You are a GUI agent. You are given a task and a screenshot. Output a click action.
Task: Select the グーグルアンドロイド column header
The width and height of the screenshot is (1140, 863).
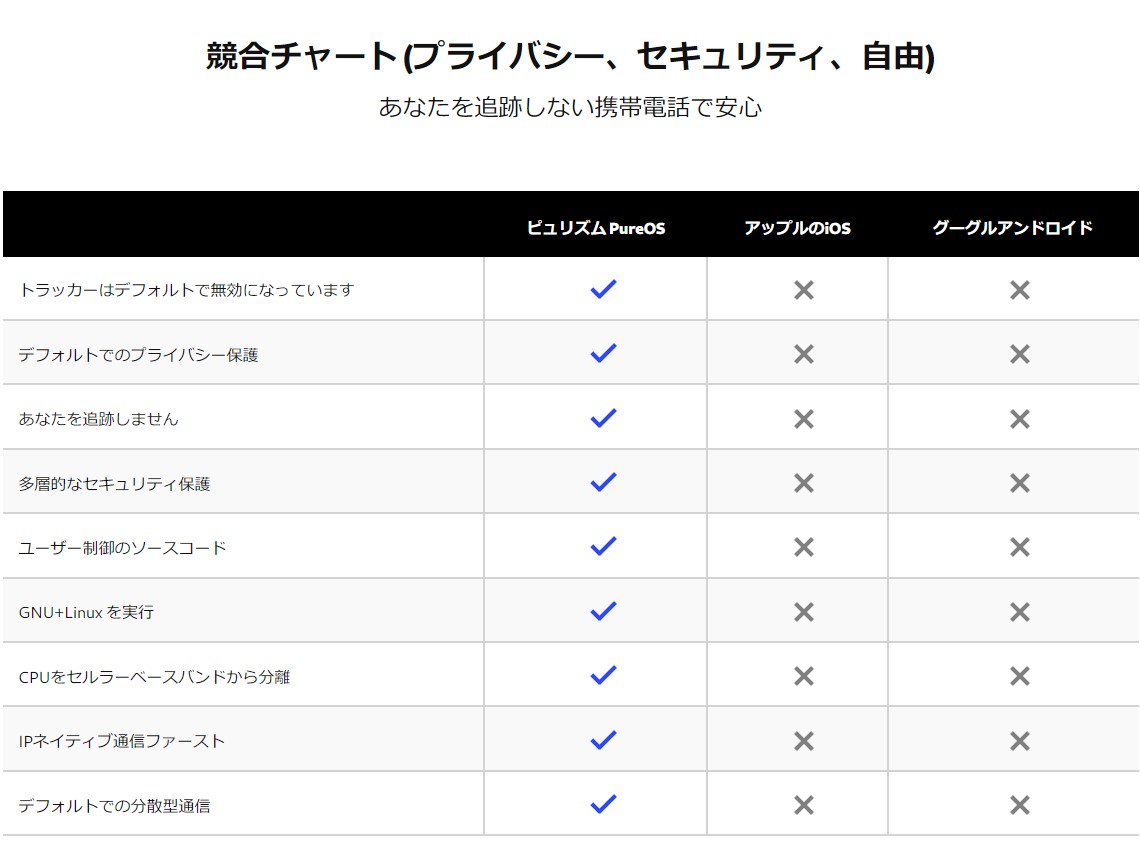click(x=1012, y=228)
